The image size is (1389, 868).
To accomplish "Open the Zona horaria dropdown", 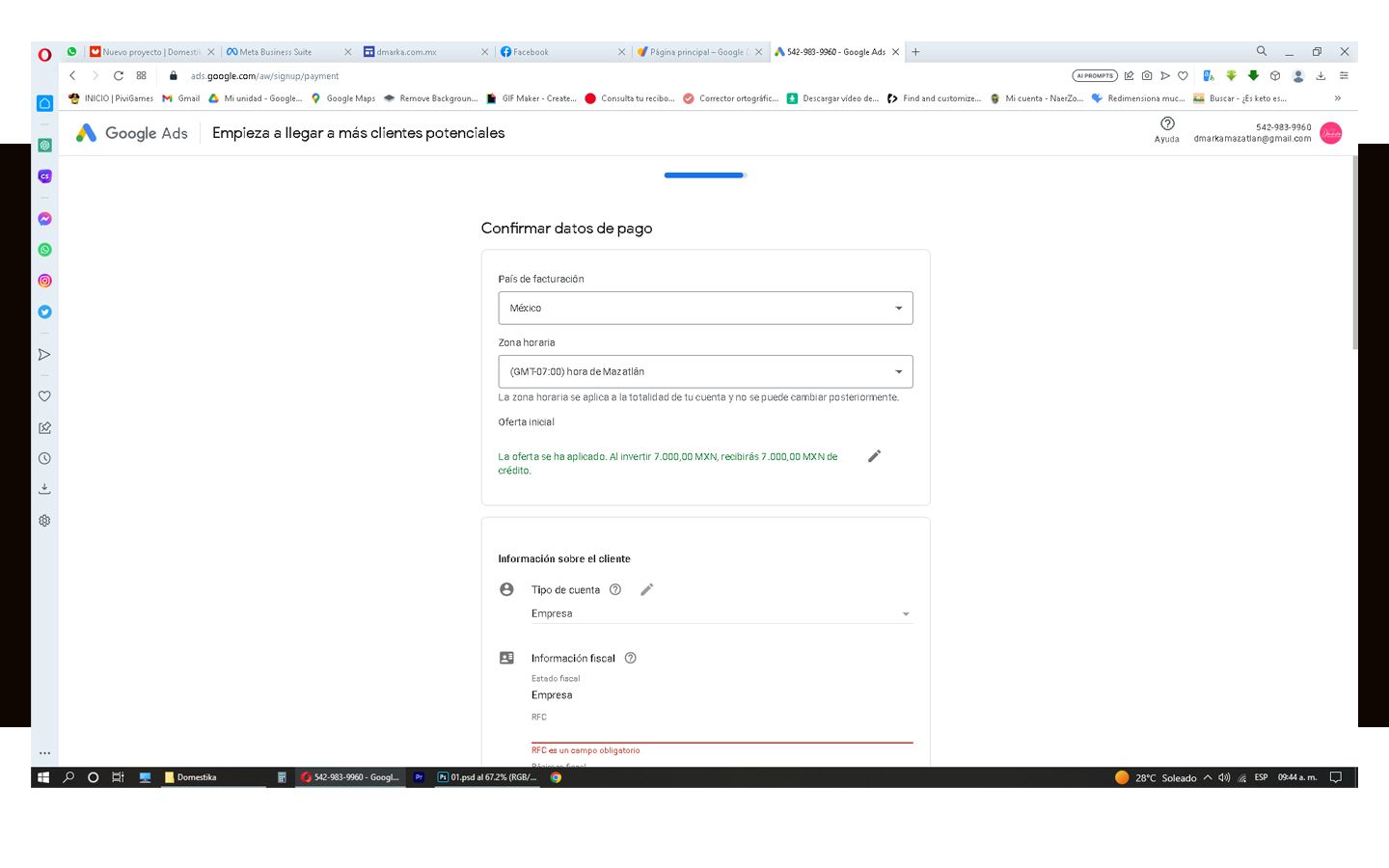I will 705,372.
